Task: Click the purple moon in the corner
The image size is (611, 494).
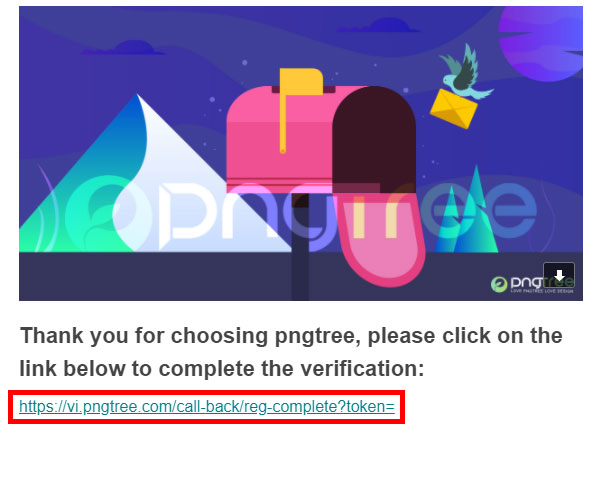Action: point(541,43)
